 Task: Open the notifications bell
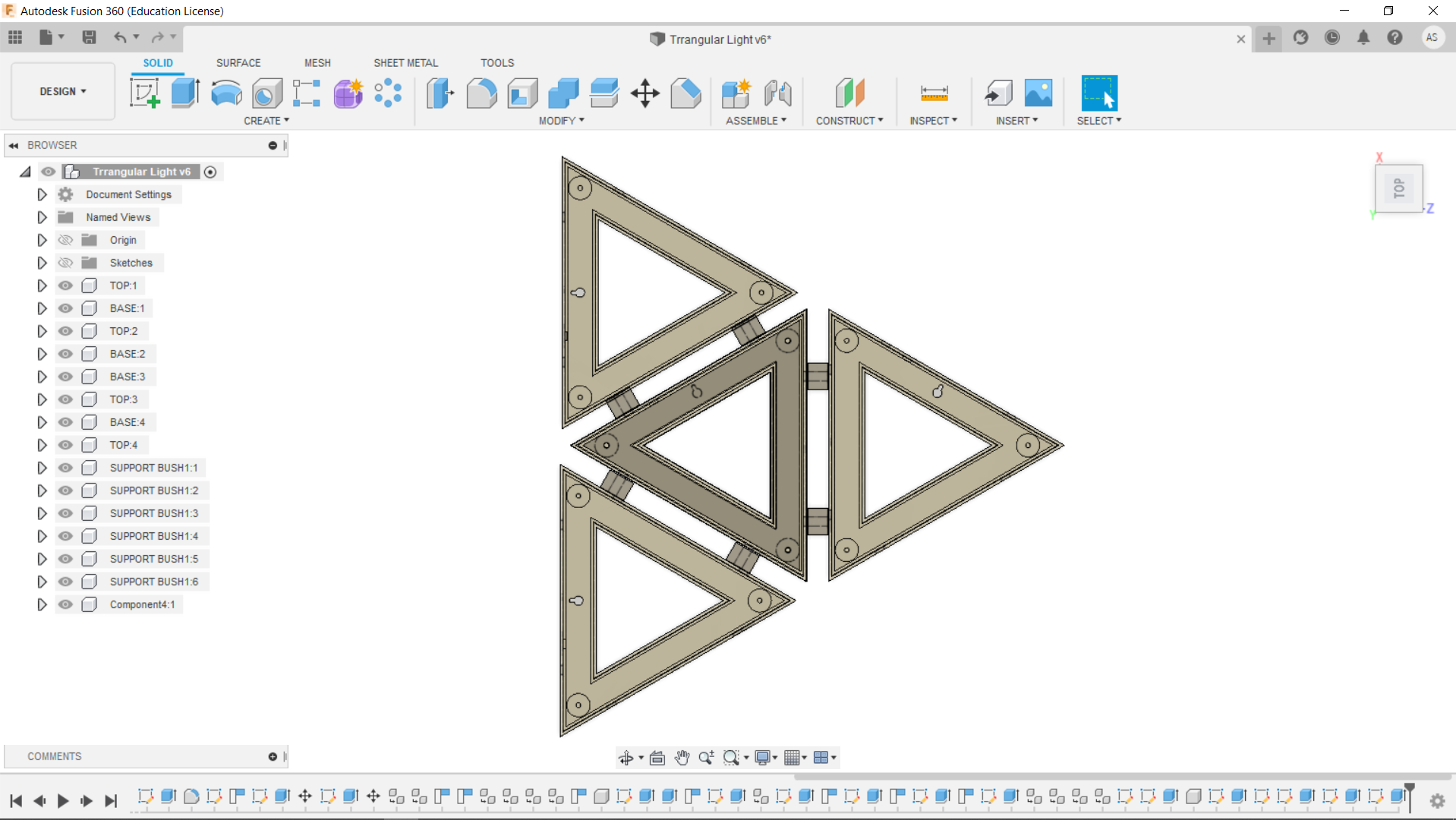pyautogui.click(x=1363, y=37)
